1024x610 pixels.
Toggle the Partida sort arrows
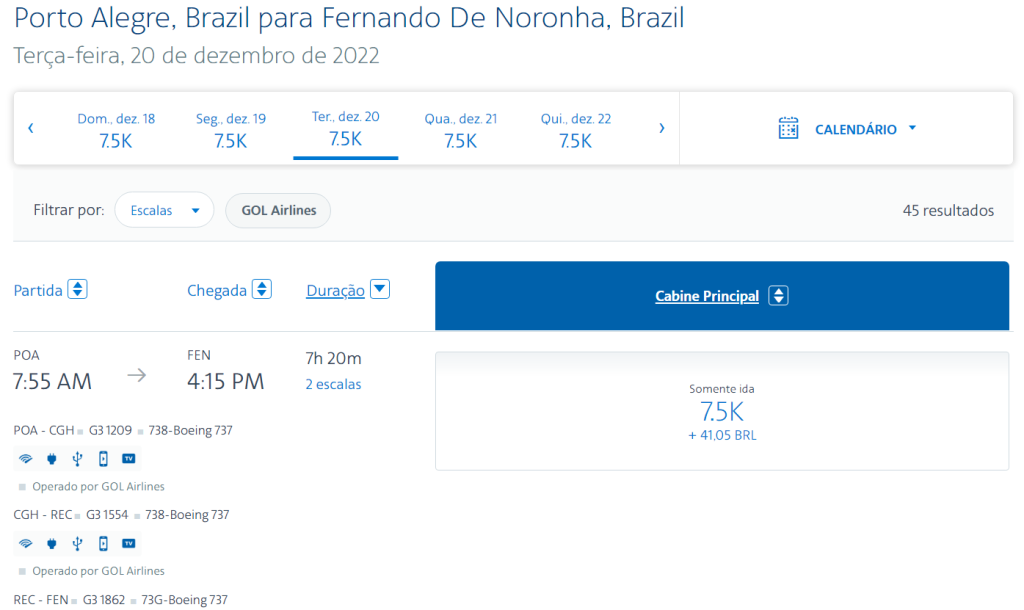coord(78,289)
